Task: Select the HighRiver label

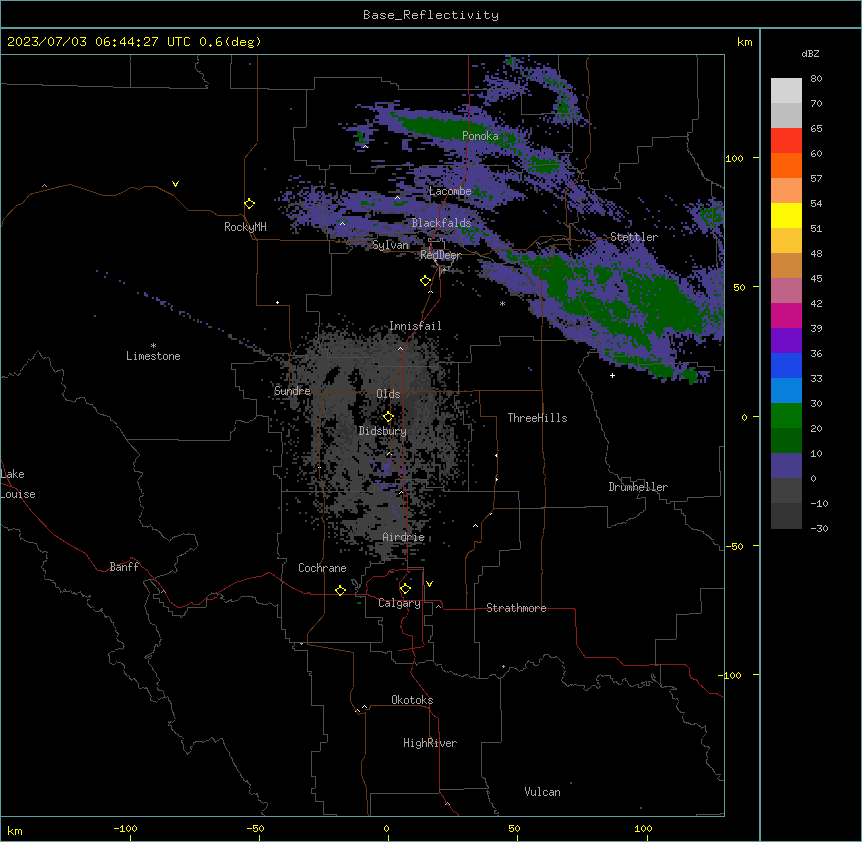Action: [x=430, y=743]
